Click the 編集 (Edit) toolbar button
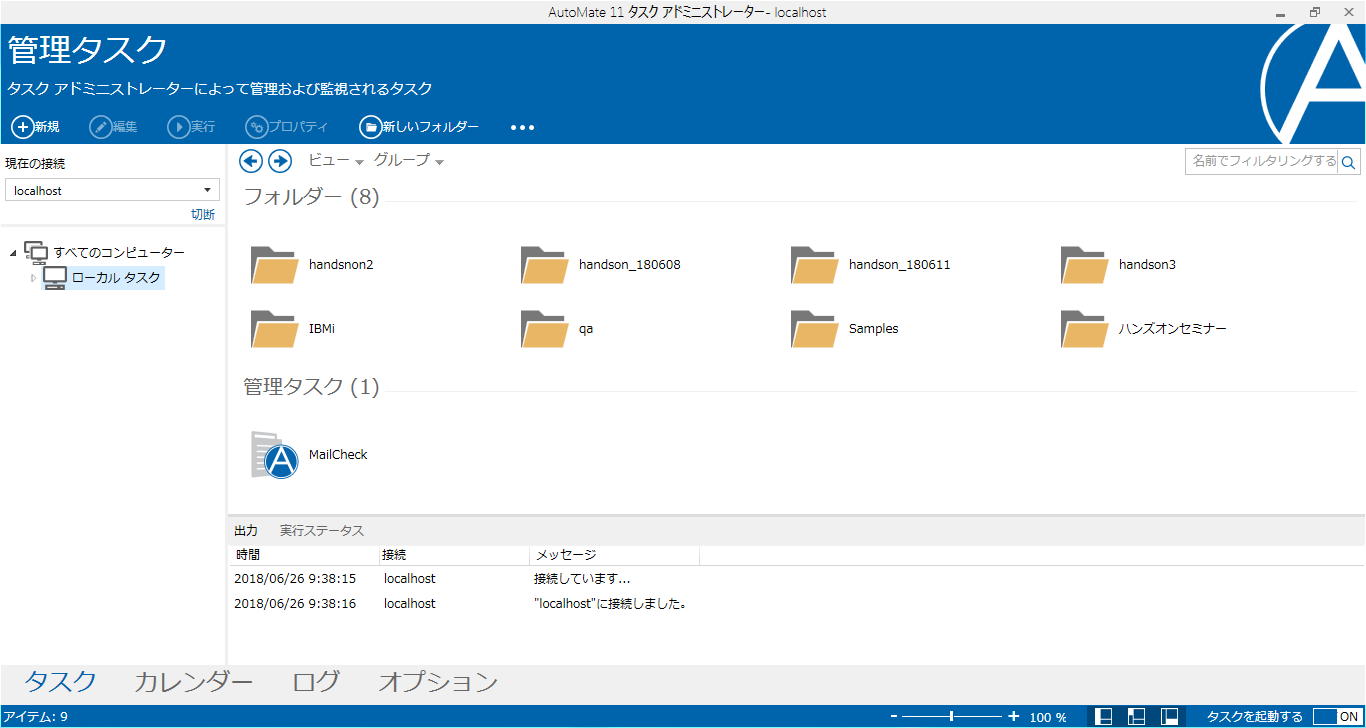Screen dimensions: 1366x728 pyautogui.click(x=113, y=127)
